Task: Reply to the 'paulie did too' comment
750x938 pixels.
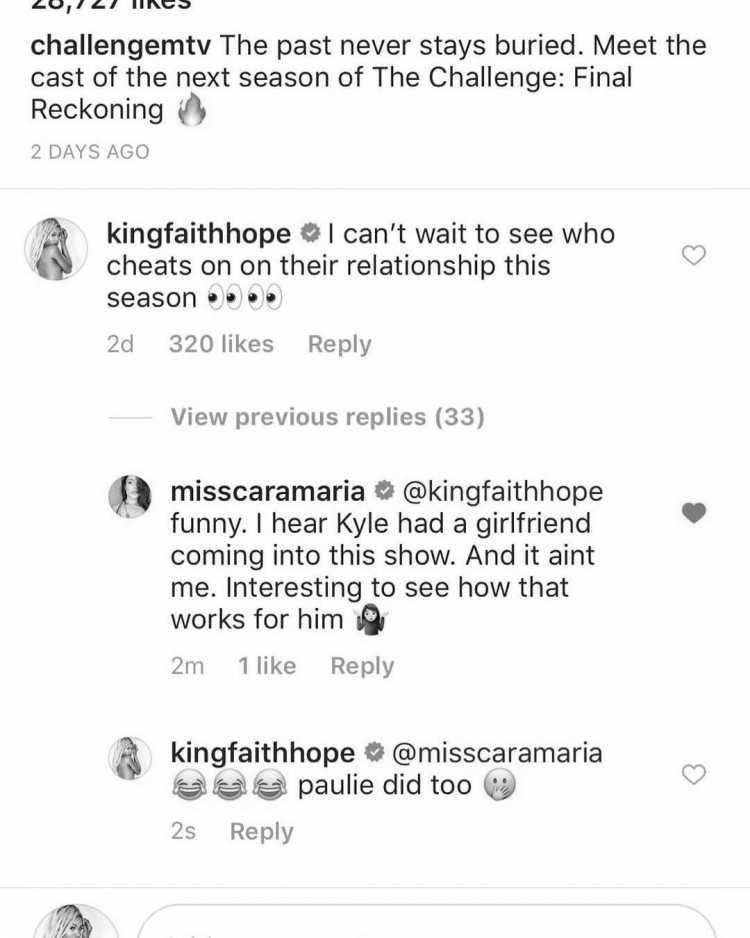Action: click(262, 832)
